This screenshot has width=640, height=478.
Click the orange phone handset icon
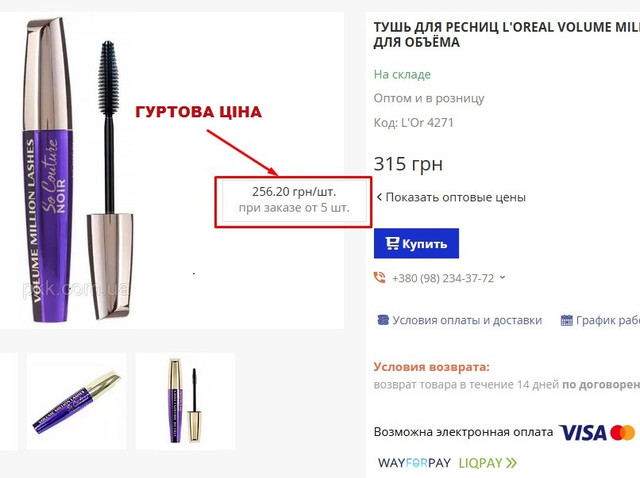tap(380, 278)
